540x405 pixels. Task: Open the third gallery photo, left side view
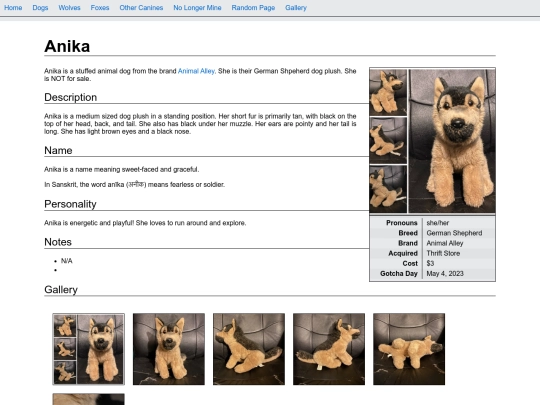pos(249,349)
